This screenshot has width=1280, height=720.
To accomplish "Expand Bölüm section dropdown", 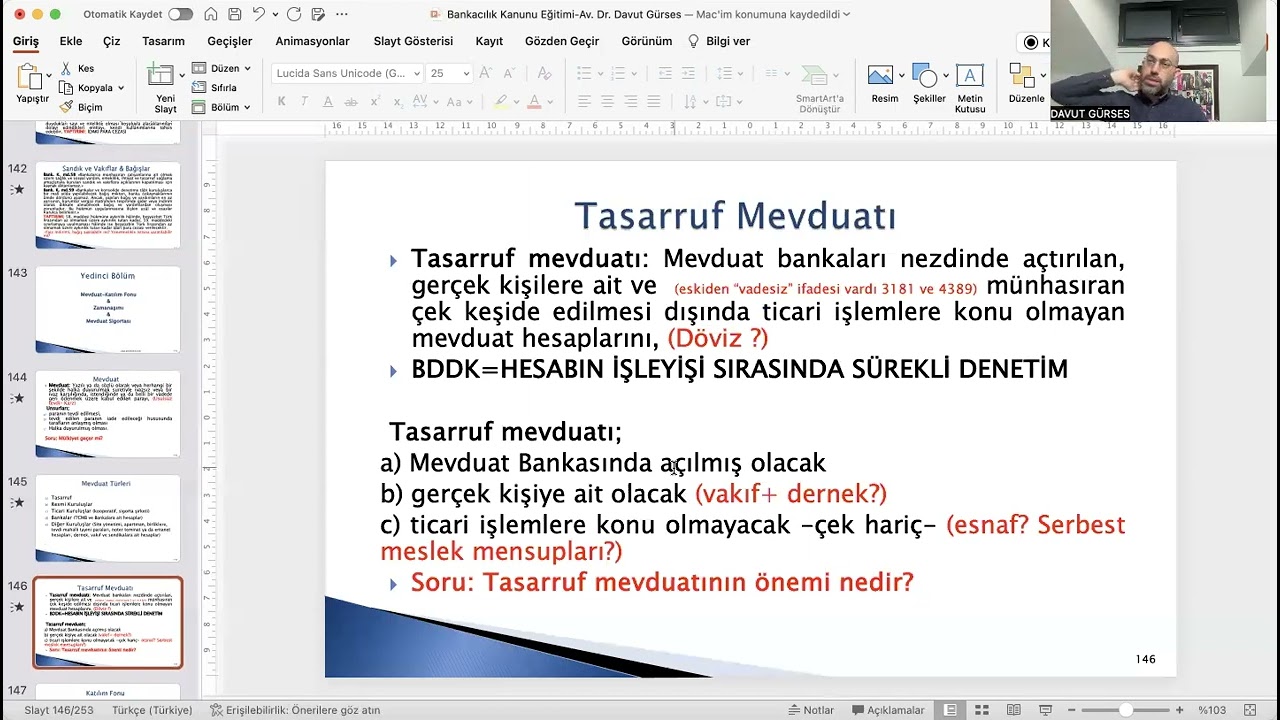I will click(247, 107).
